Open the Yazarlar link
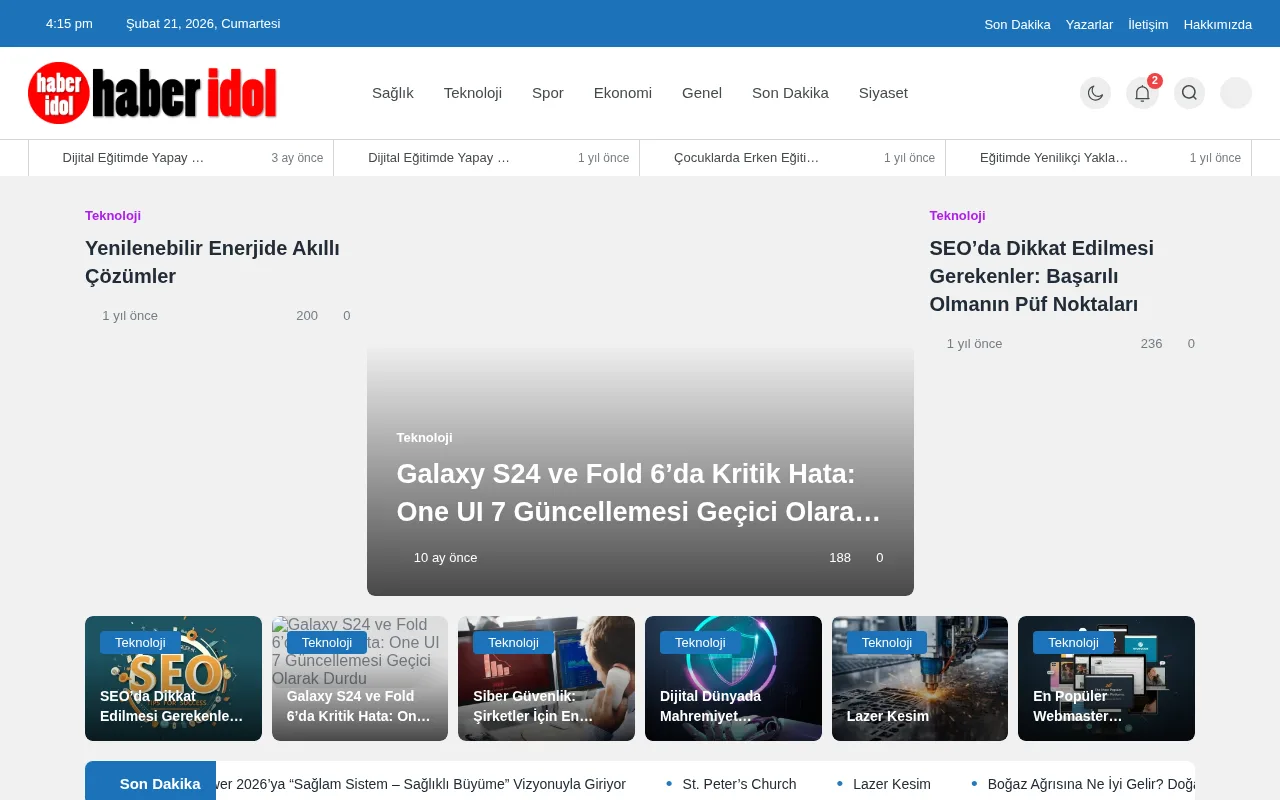This screenshot has height=800, width=1280. pos(1089,24)
